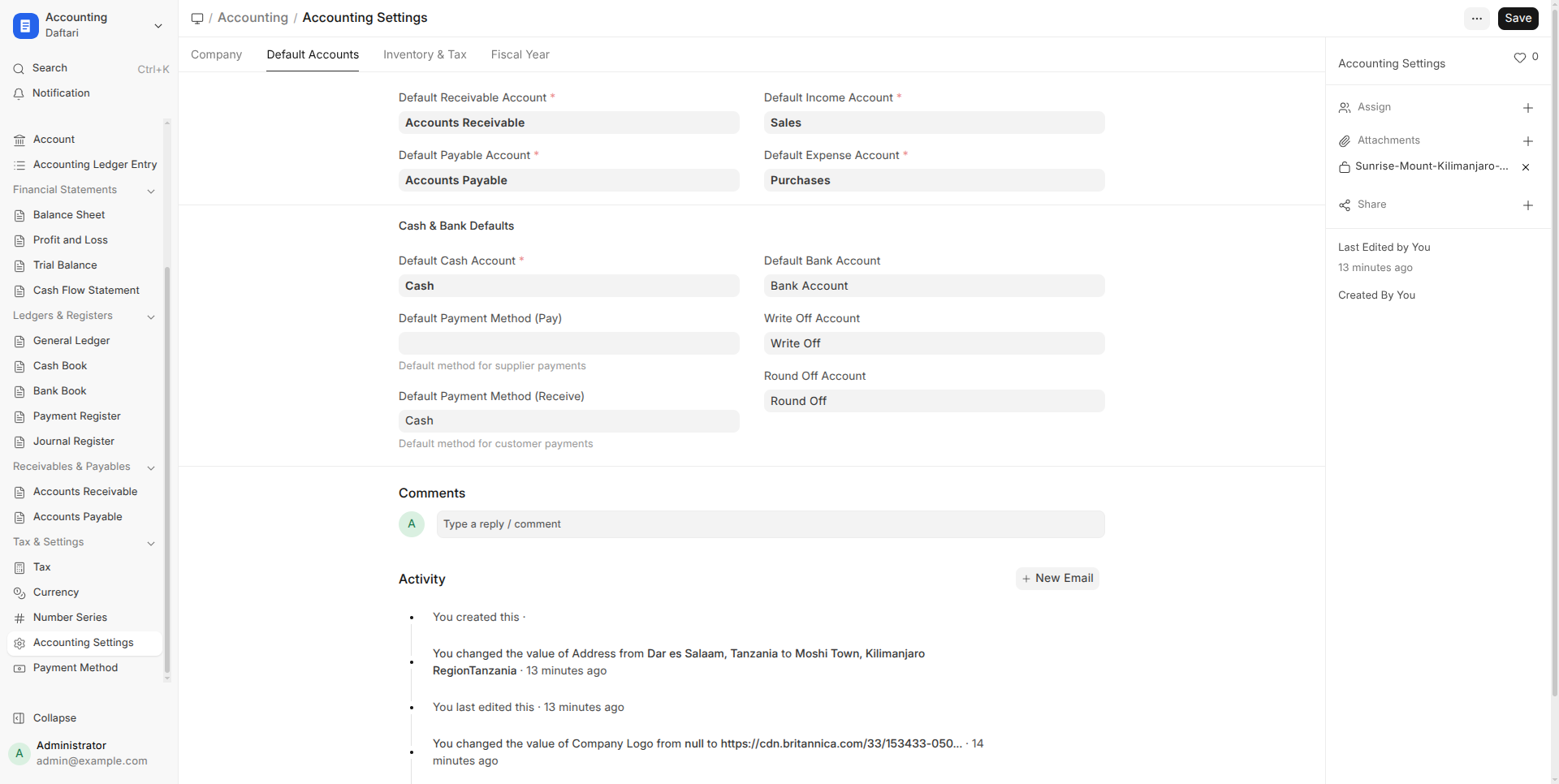Share document with Share plus icon

click(x=1527, y=205)
